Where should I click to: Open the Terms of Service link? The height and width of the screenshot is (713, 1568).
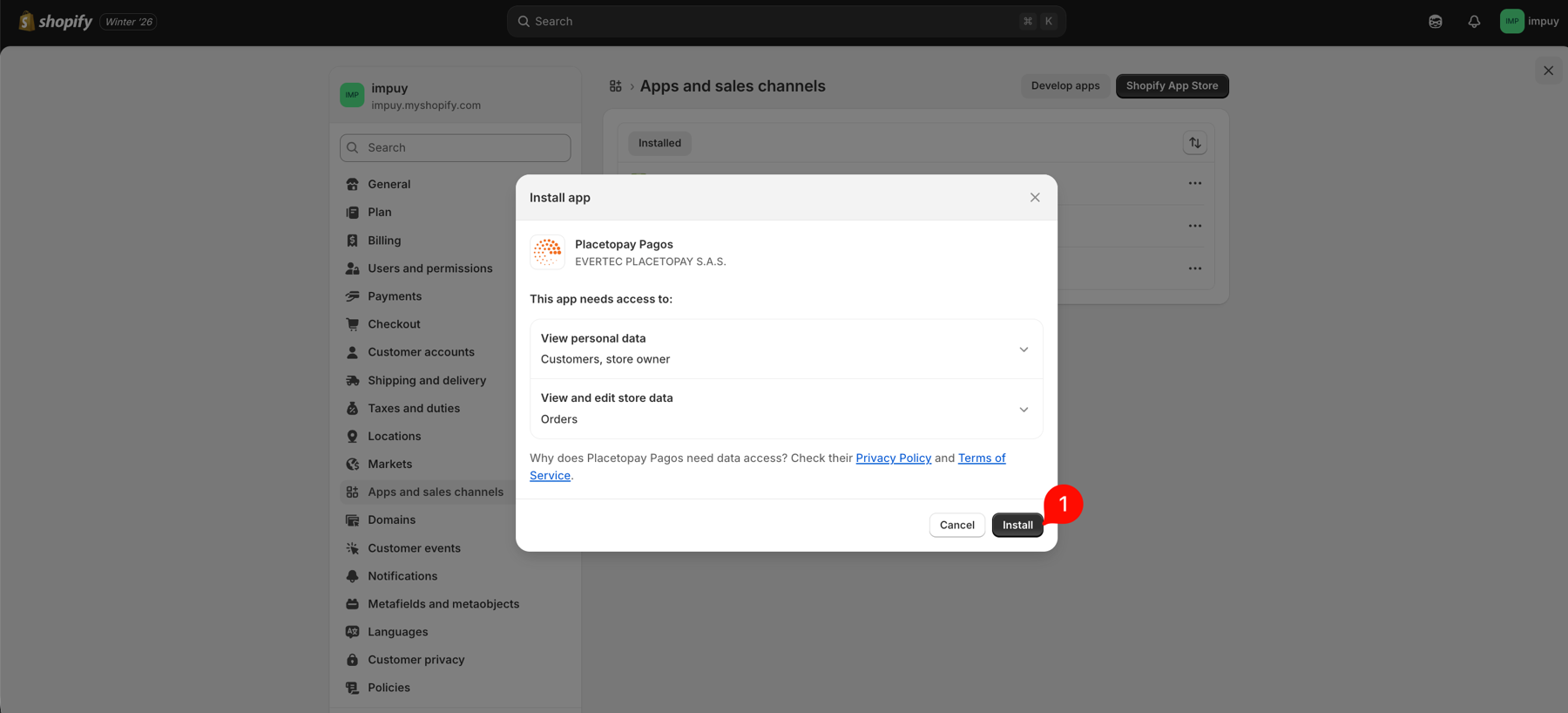pos(981,458)
